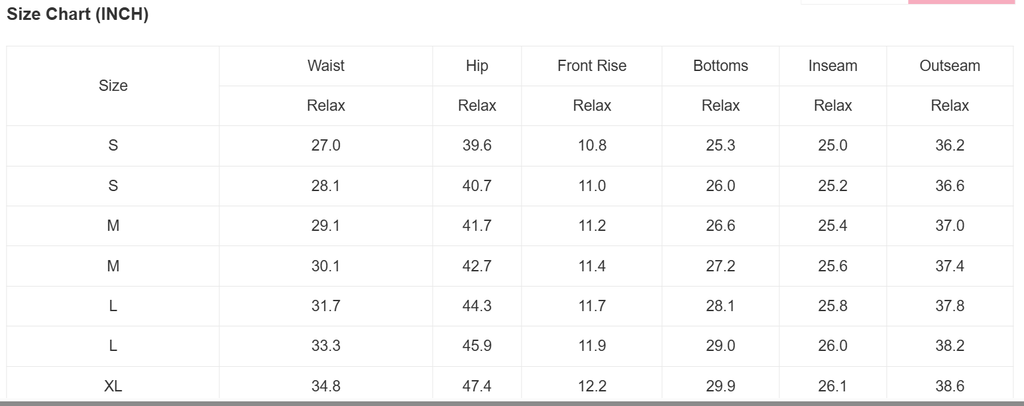Image resolution: width=1024 pixels, height=406 pixels.
Task: Click waist value 33.3
Action: point(326,346)
